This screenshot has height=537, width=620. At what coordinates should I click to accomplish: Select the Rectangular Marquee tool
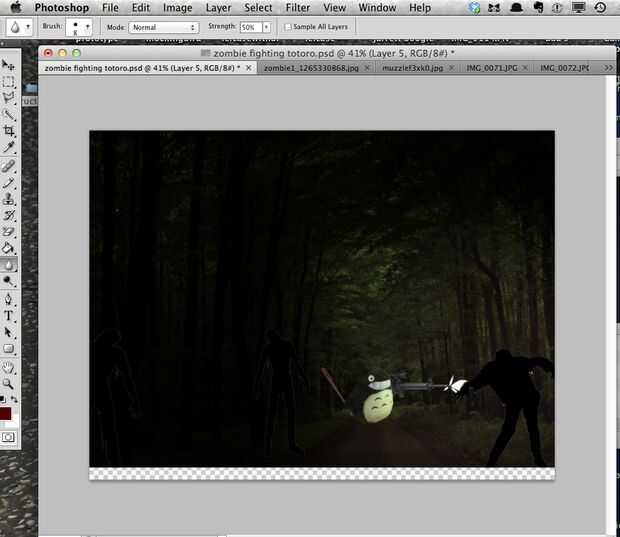8,82
